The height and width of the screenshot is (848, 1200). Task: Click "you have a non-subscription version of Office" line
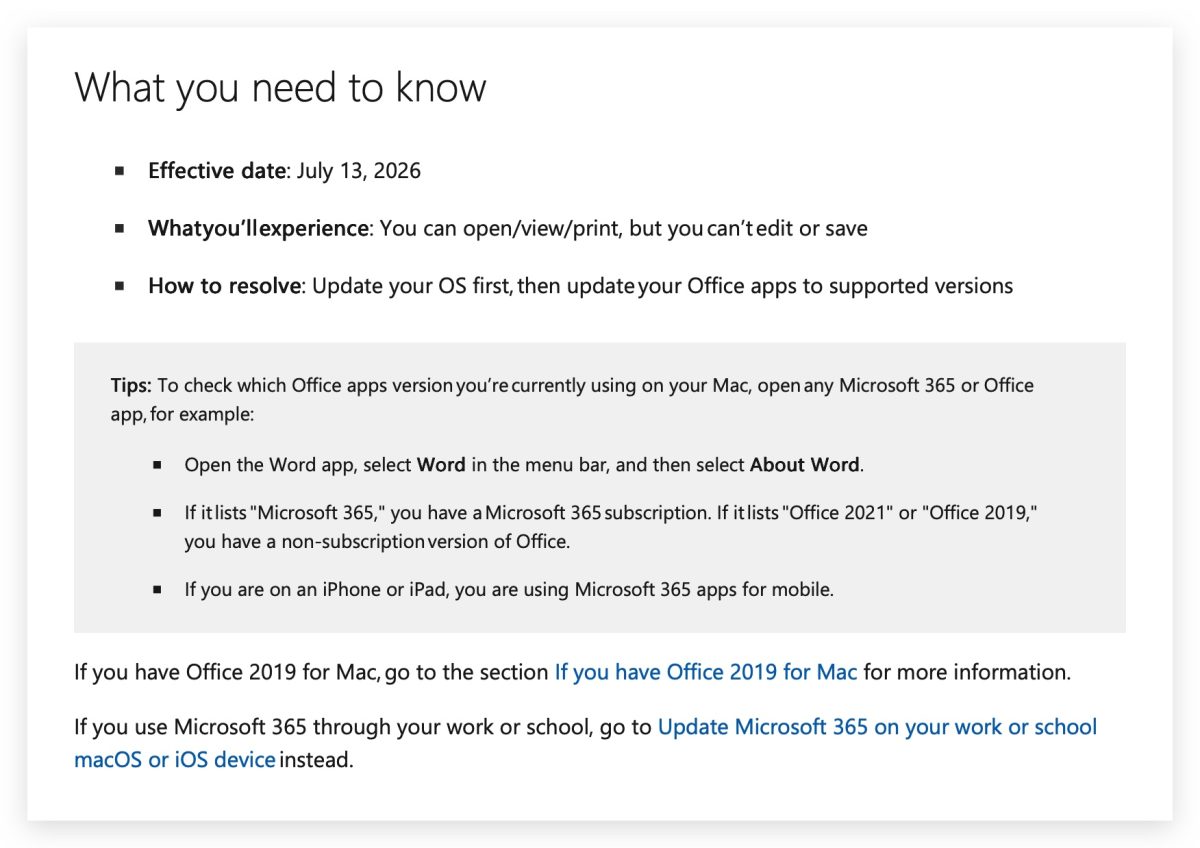click(376, 542)
